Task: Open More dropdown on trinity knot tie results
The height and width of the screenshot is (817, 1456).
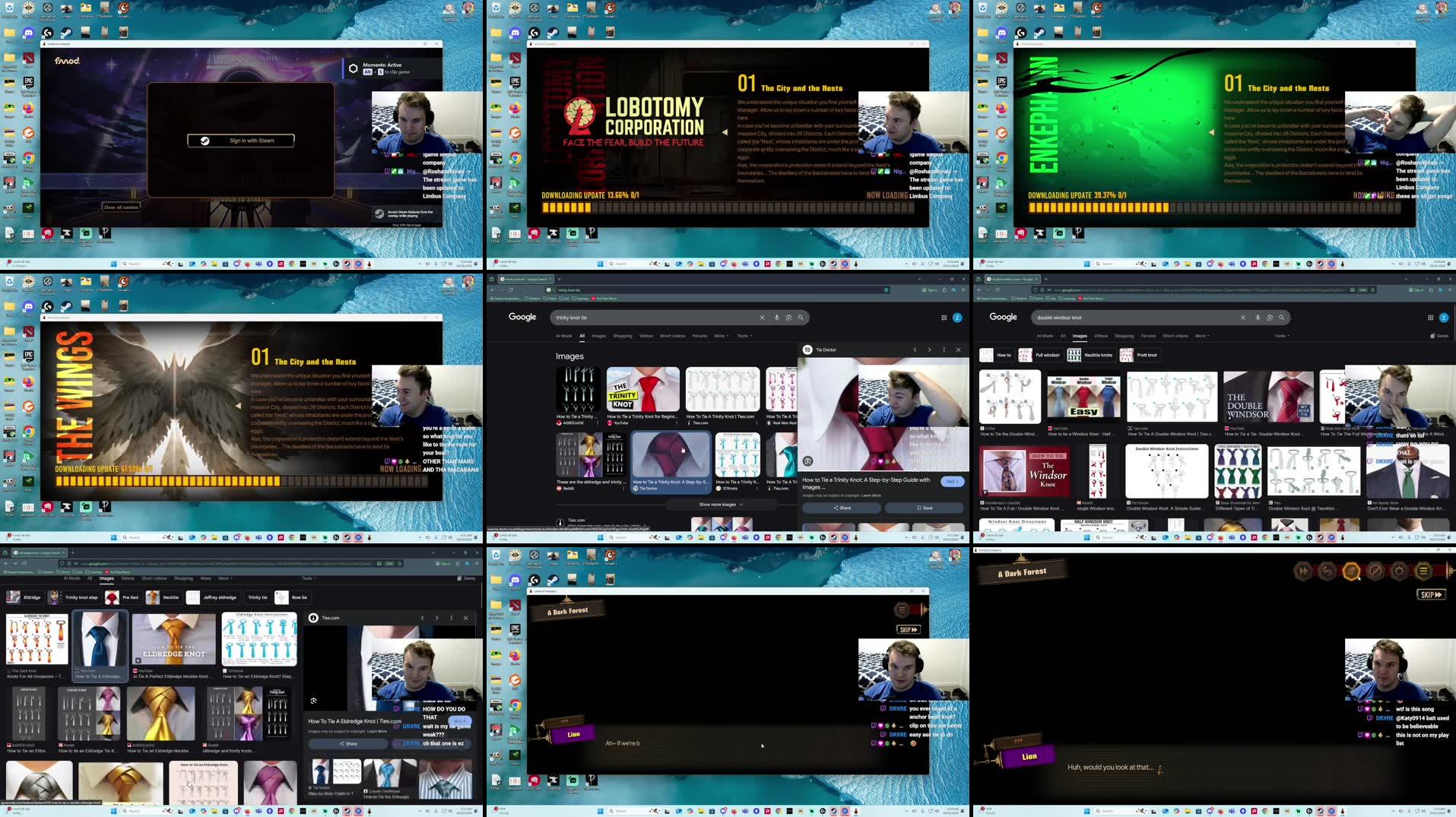Action: [721, 336]
